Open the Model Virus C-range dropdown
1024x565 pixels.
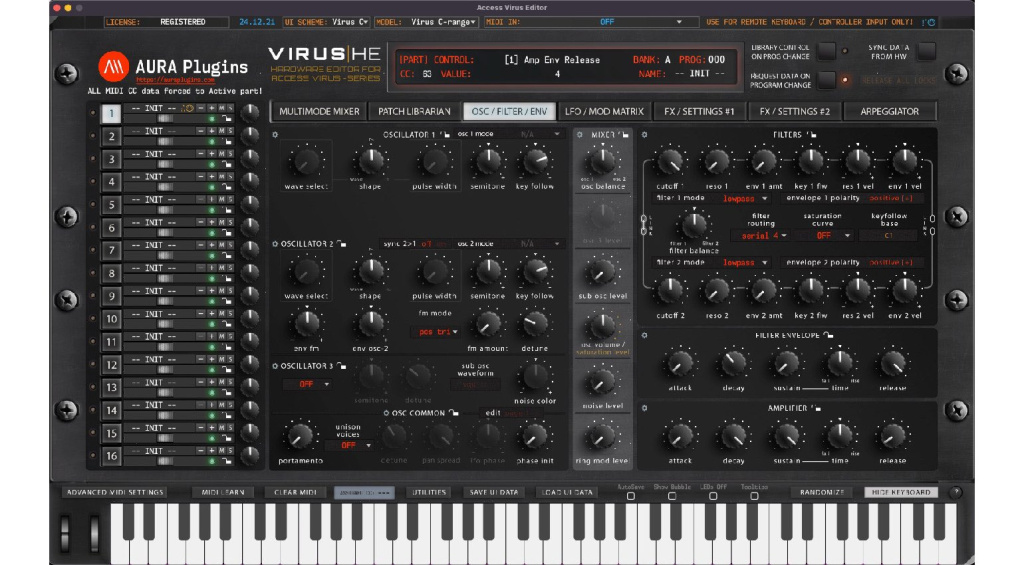coord(426,22)
